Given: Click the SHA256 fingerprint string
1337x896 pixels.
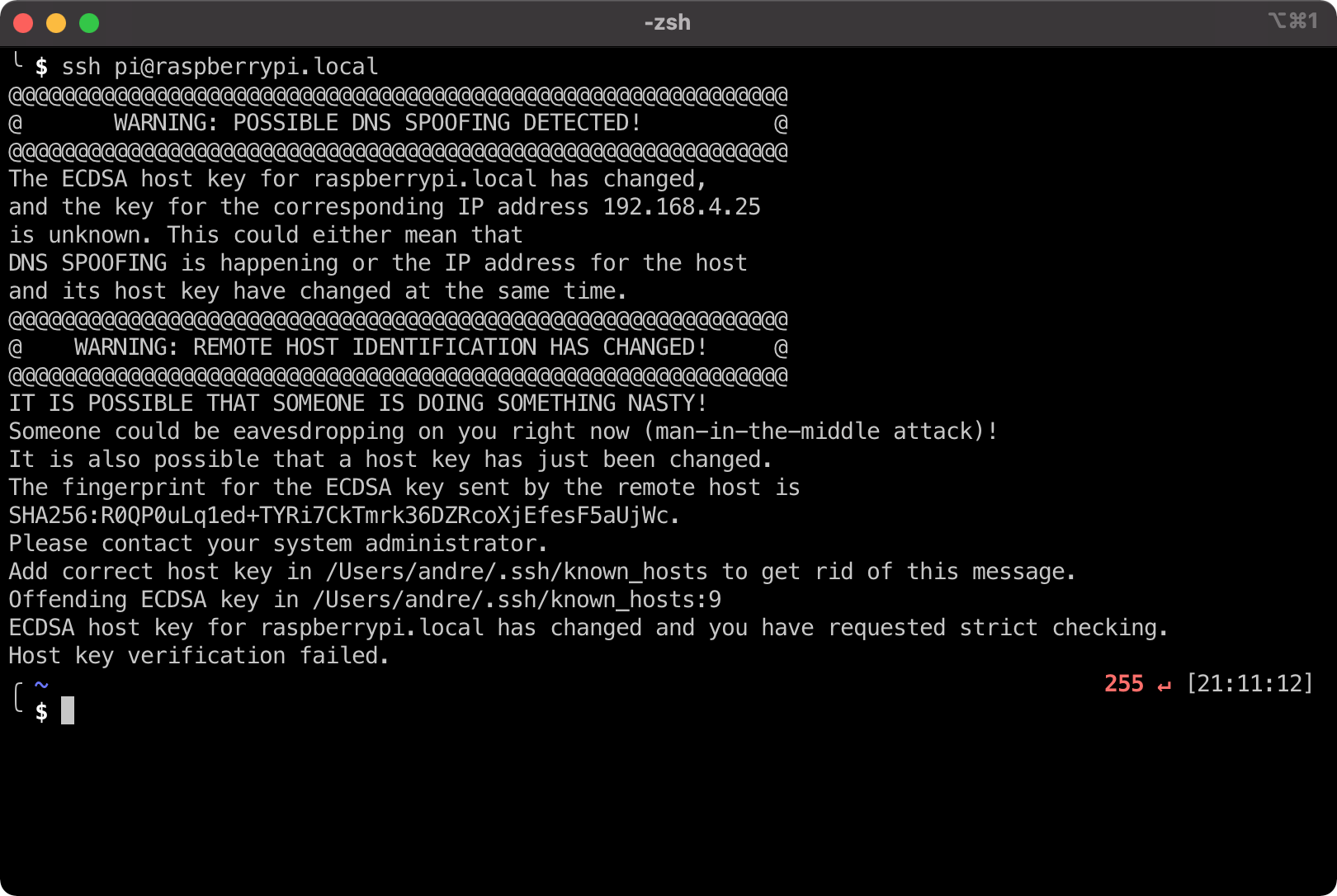Looking at the screenshot, I should tap(343, 516).
